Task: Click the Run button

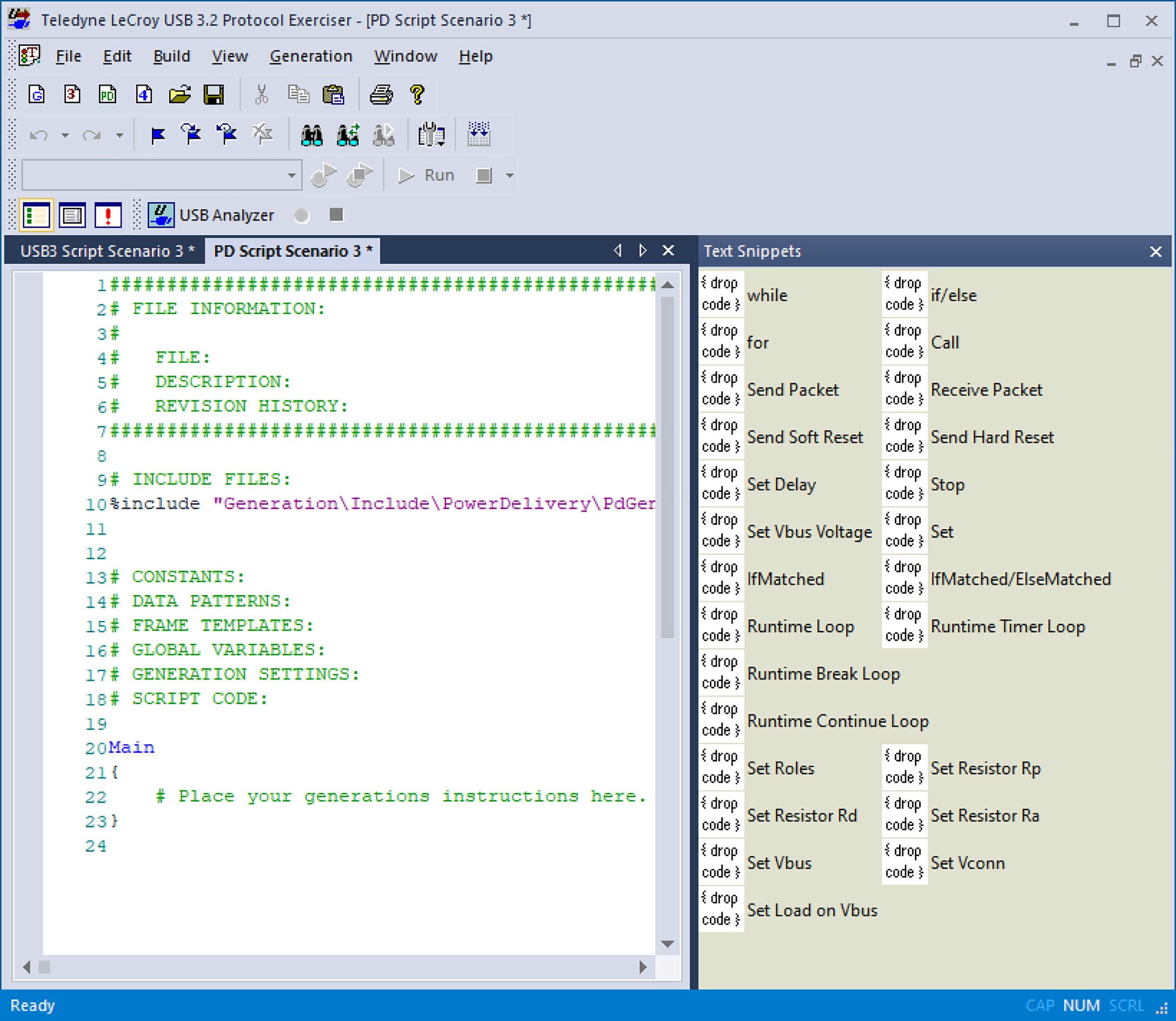Action: [427, 176]
